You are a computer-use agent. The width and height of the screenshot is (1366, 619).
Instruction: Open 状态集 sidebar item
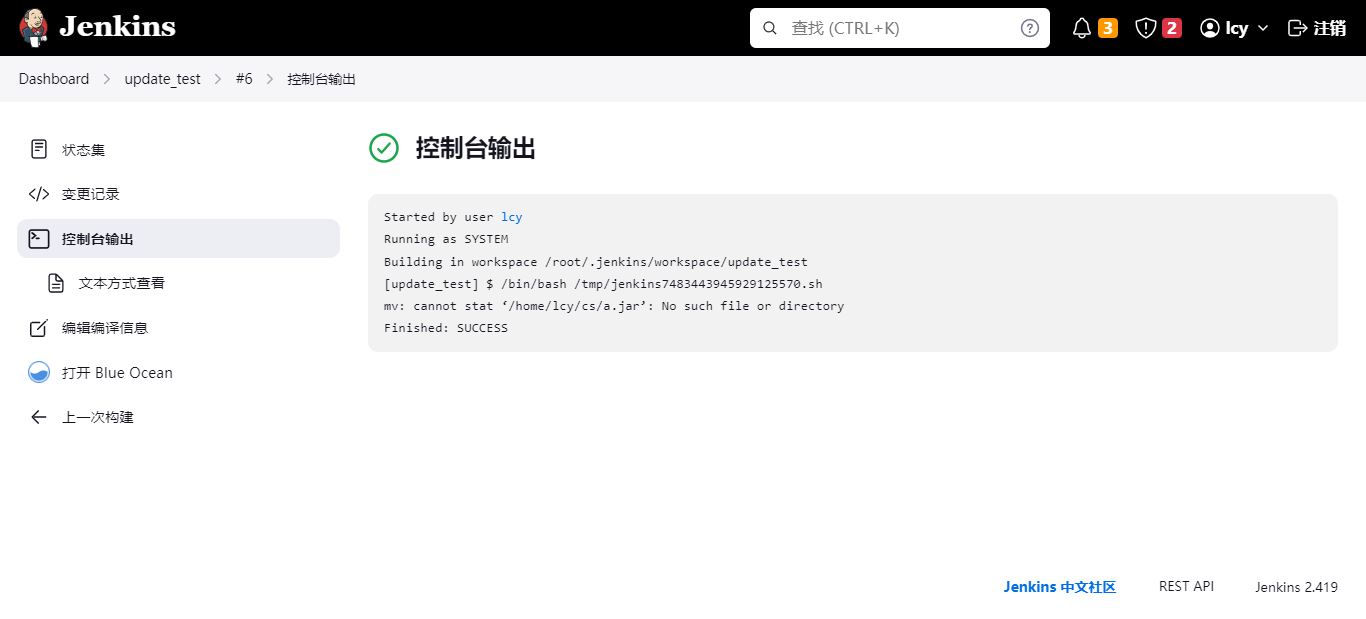(x=178, y=149)
